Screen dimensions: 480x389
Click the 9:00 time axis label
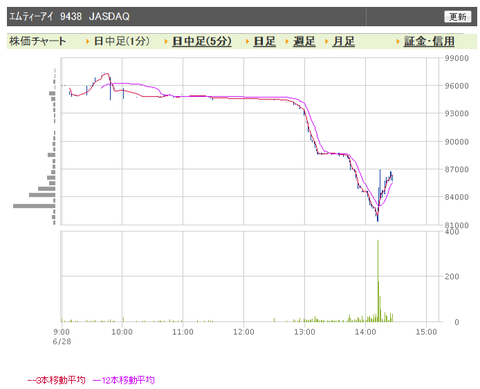[x=62, y=332]
